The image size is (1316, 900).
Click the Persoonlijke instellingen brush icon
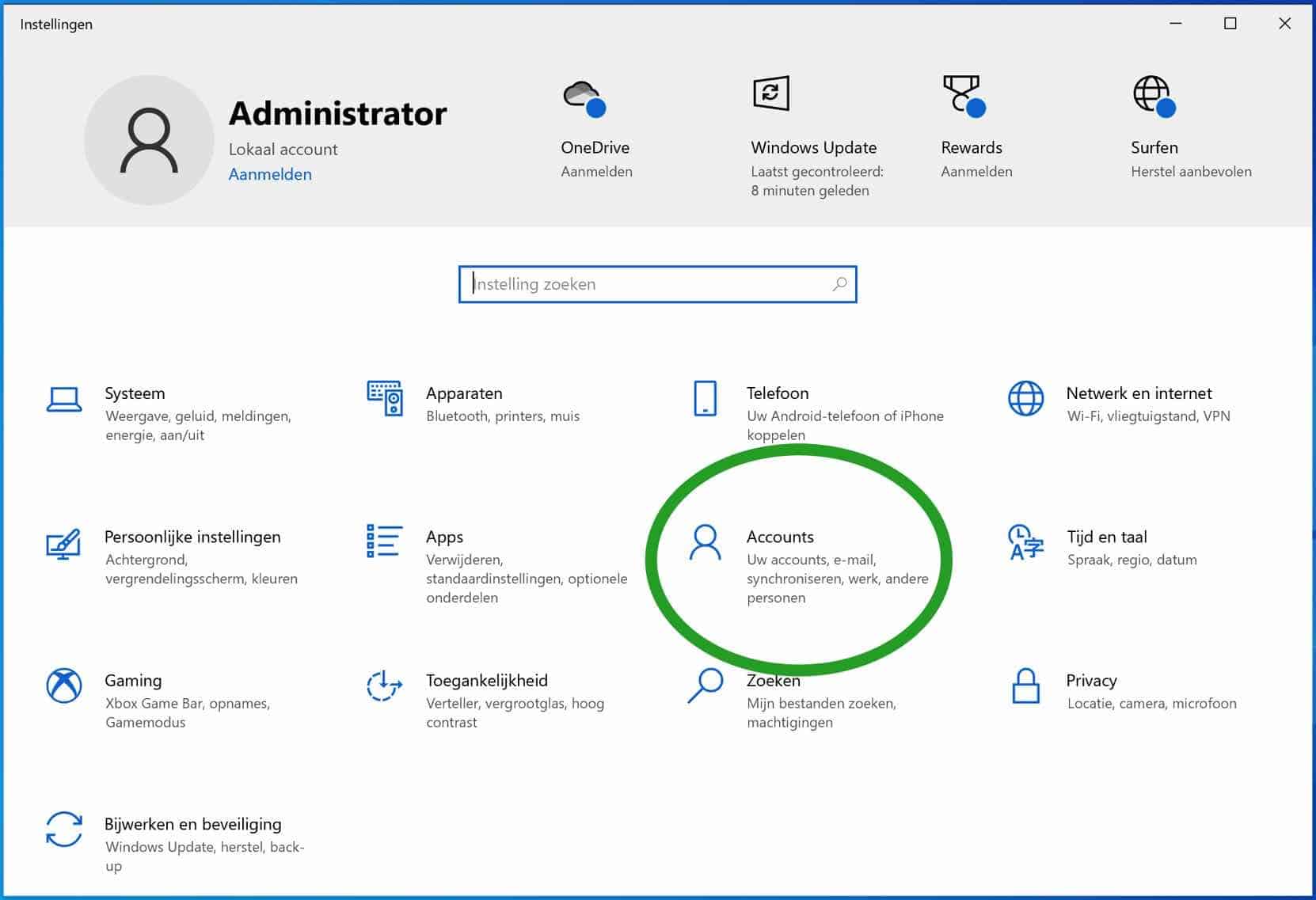(x=63, y=543)
